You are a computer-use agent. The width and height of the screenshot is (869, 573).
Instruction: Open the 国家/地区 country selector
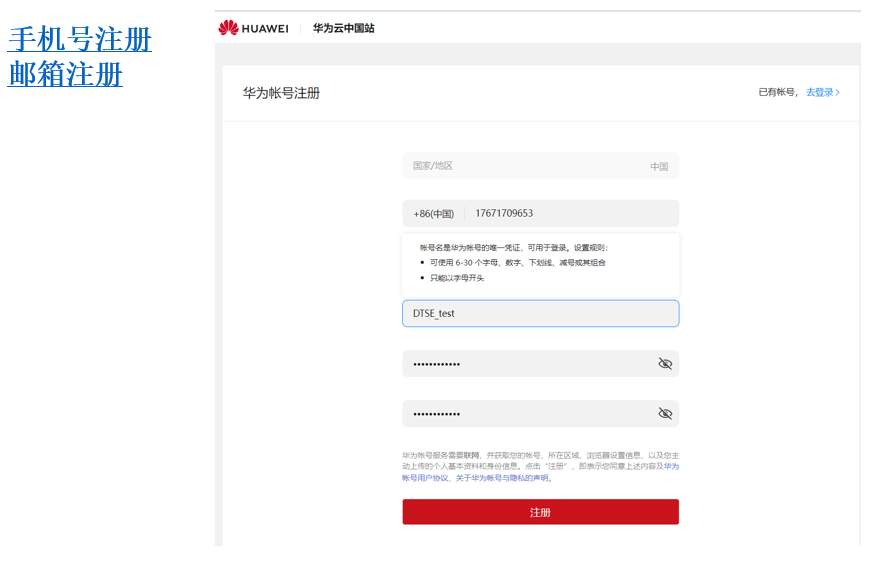(540, 166)
